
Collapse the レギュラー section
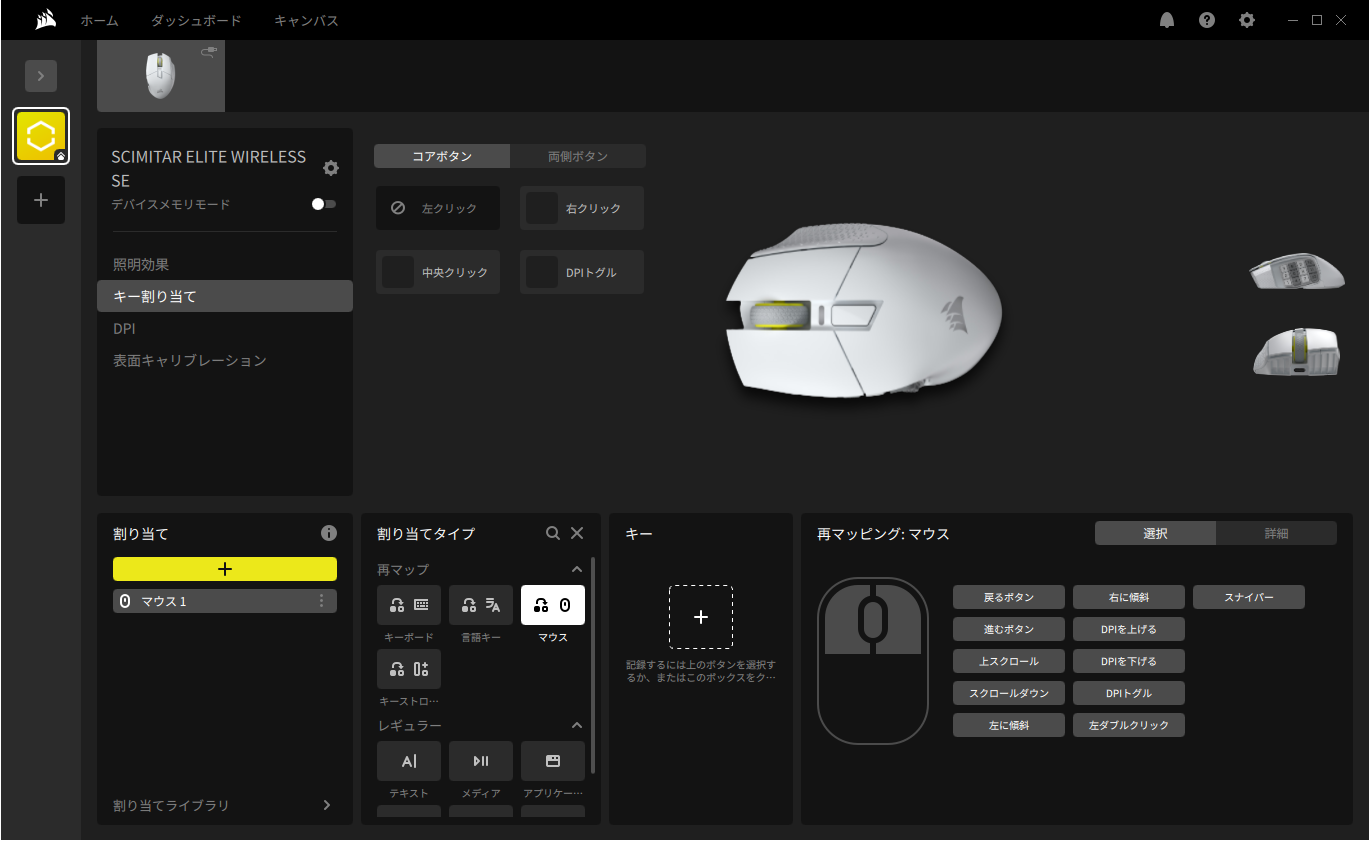577,725
